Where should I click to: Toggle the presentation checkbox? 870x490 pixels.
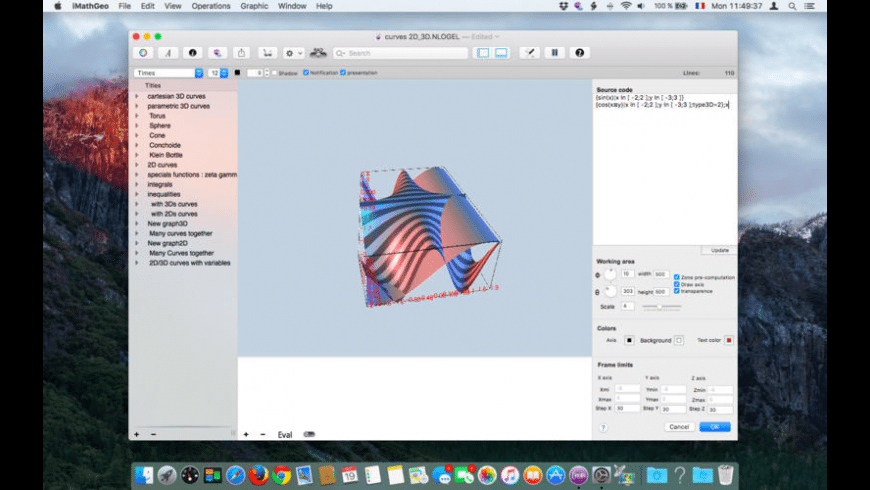343,73
